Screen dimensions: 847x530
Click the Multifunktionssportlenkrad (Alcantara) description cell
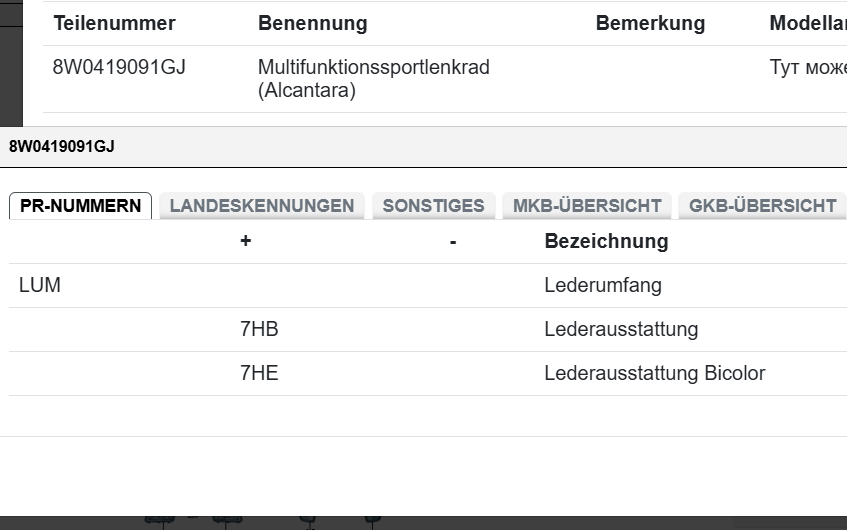pyautogui.click(x=373, y=79)
